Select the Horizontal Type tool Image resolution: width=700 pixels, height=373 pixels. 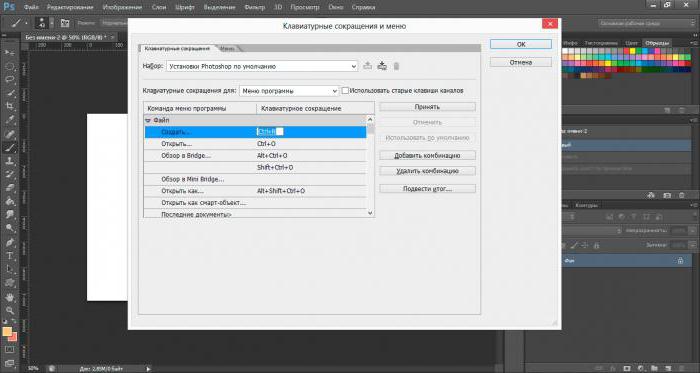click(x=9, y=256)
